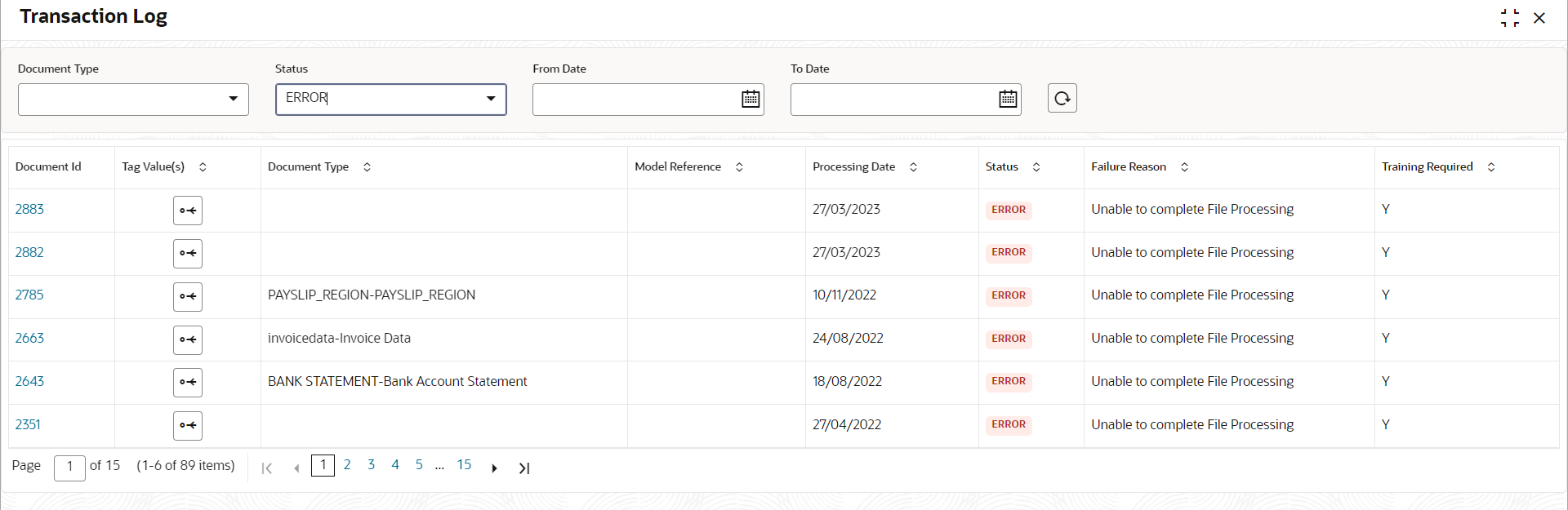Screen dimensions: 1568x510
Task: Sort table by Training Required column
Action: [x=1491, y=166]
